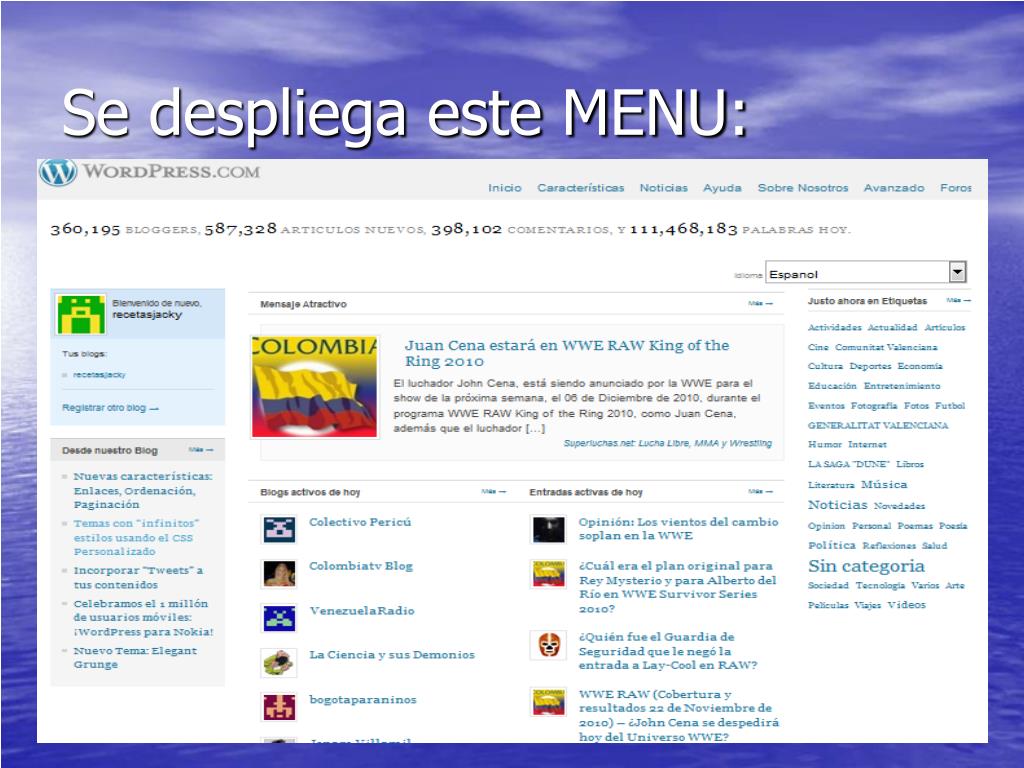1024x768 pixels.
Task: Open Superluchas.net source link
Action: click(667, 443)
